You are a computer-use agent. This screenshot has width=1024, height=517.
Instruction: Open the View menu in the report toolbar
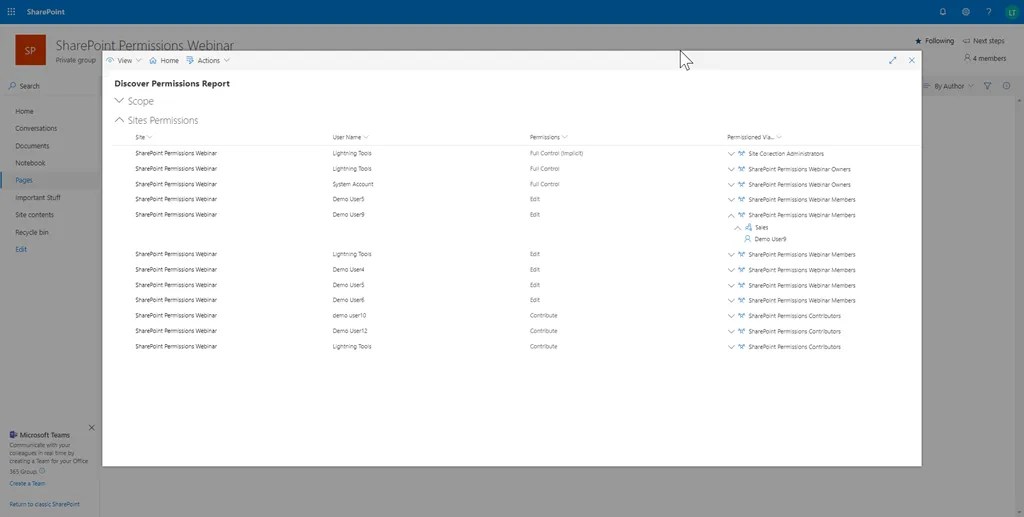coord(124,60)
